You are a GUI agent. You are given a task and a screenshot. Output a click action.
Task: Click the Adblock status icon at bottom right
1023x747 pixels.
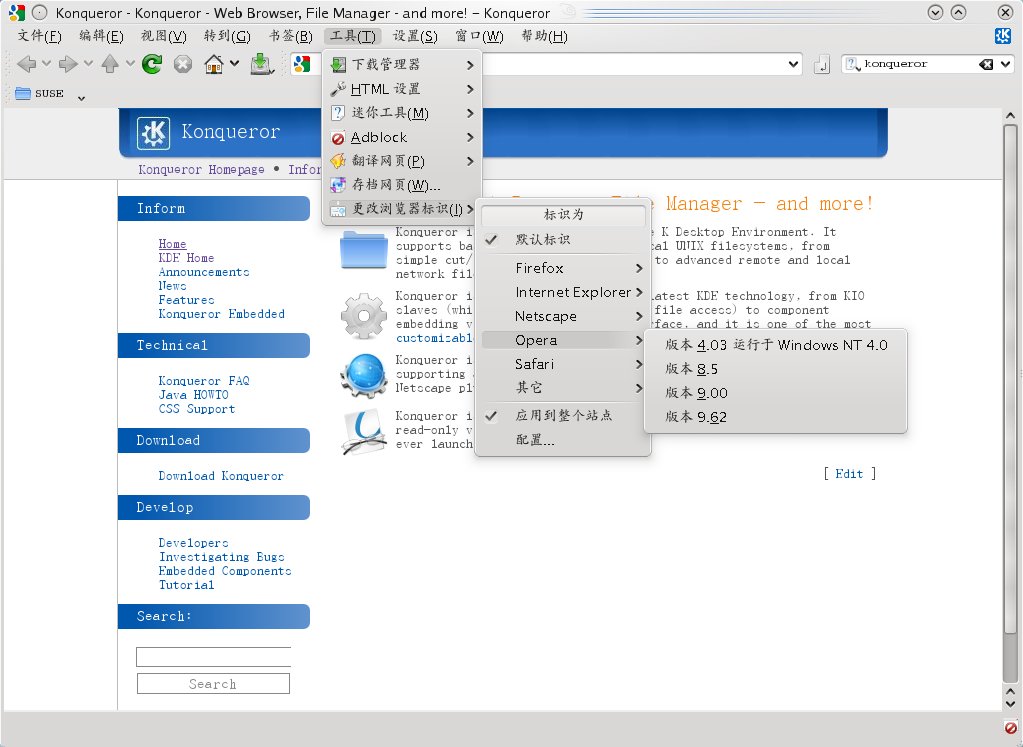(x=1010, y=728)
